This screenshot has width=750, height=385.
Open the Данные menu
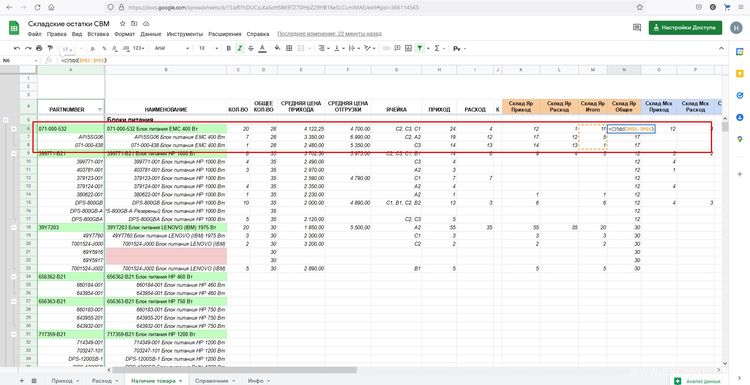point(151,34)
